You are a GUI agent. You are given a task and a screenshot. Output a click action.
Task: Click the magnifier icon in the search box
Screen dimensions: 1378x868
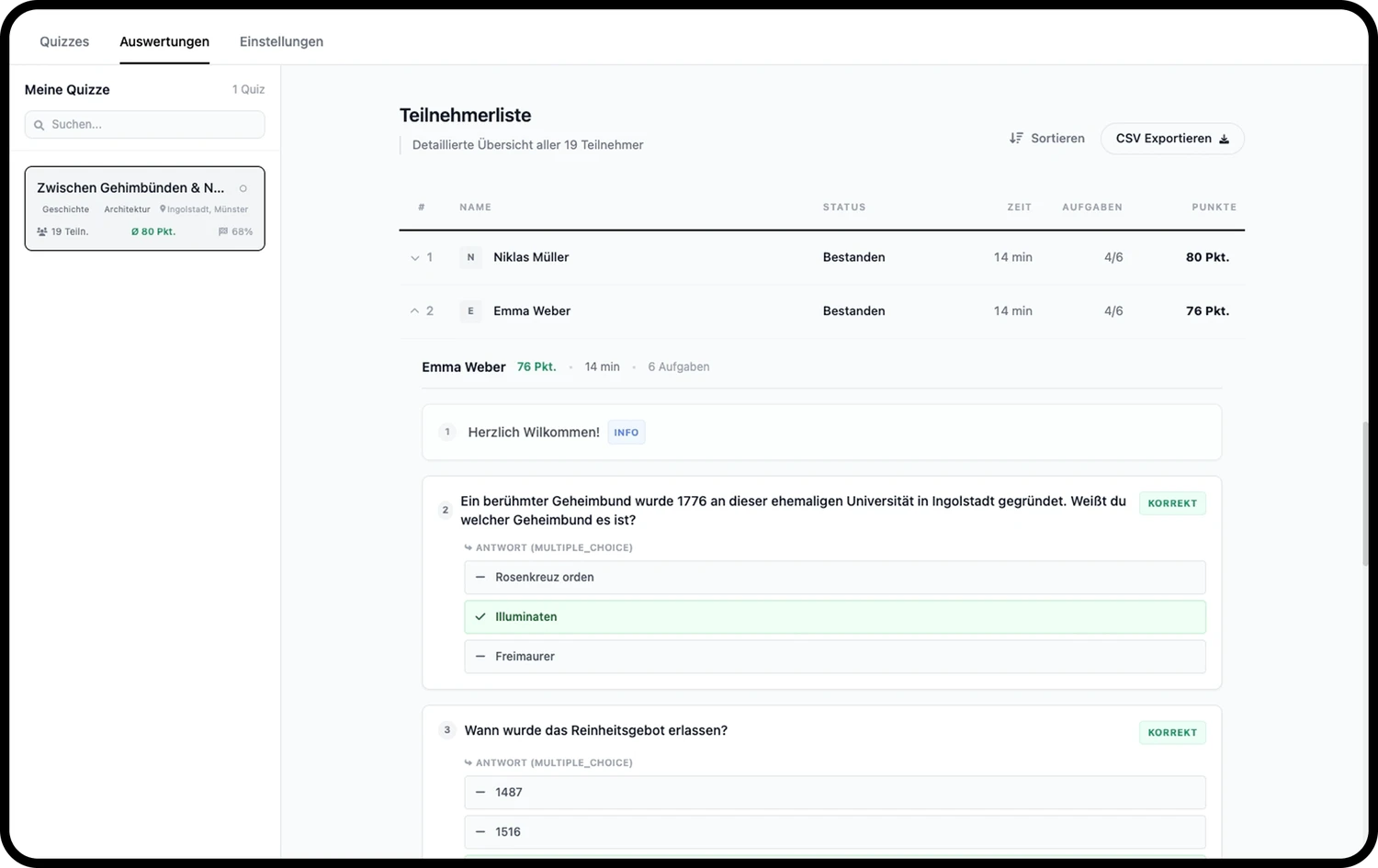[x=40, y=125]
